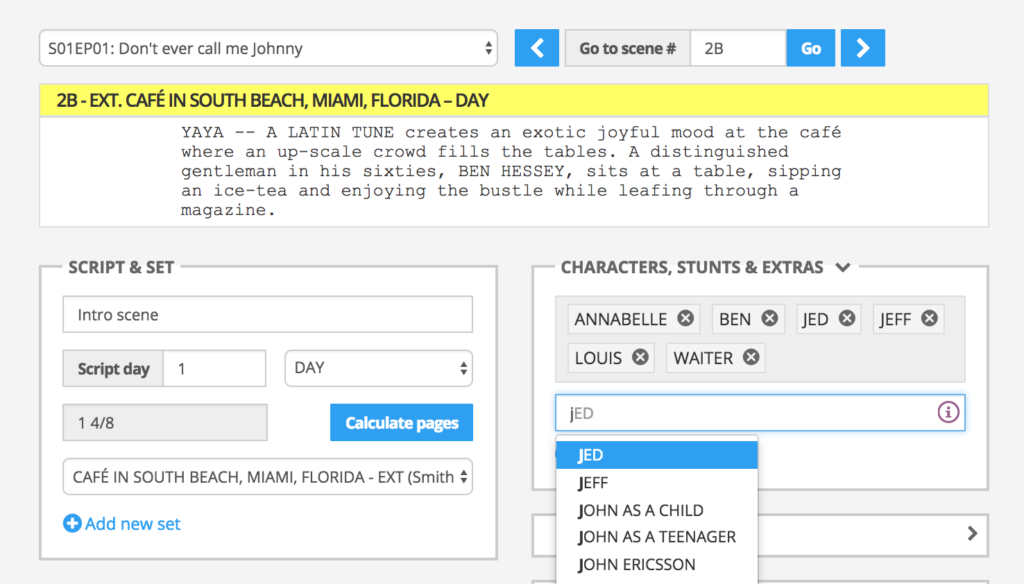Click the Go button to jump to scene 2B
Screen dimensions: 1024x584
click(x=810, y=47)
